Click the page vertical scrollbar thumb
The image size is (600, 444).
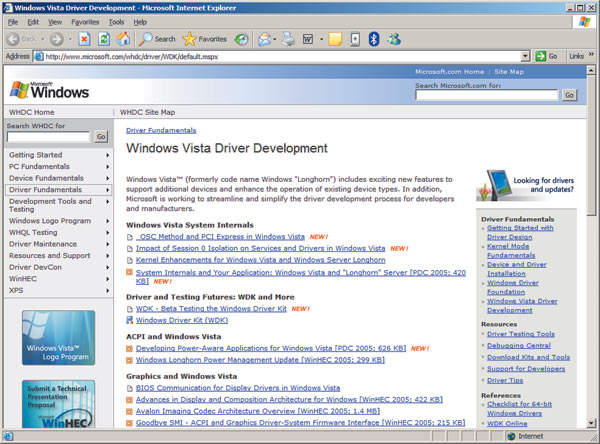(591, 145)
